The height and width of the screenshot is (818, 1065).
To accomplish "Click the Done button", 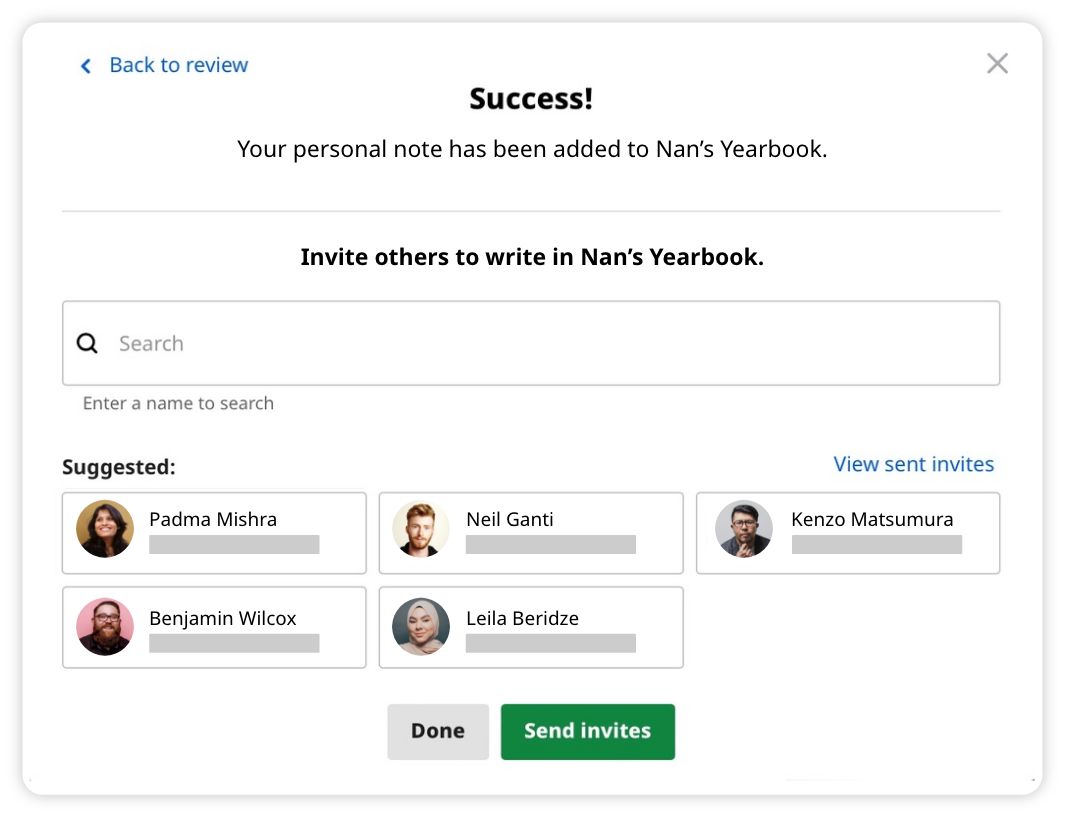I will tap(438, 732).
